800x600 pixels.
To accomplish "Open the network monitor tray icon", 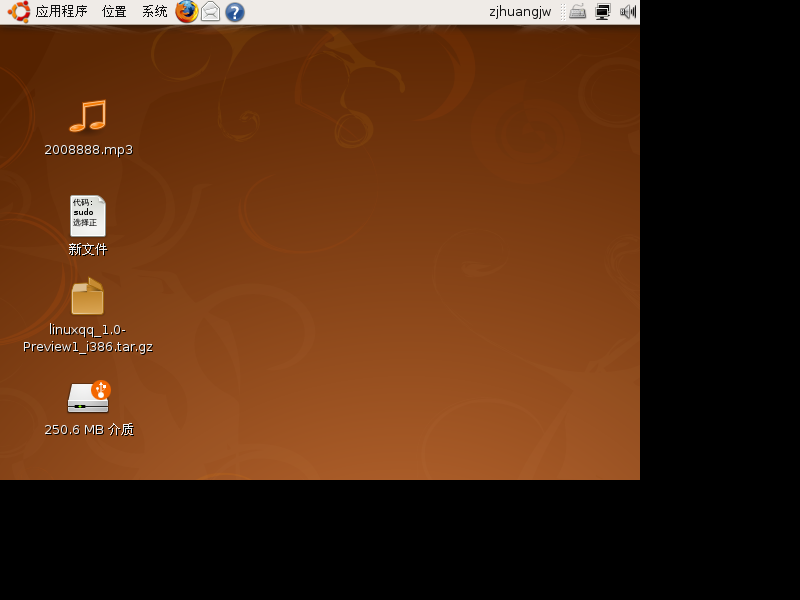I will coord(603,11).
